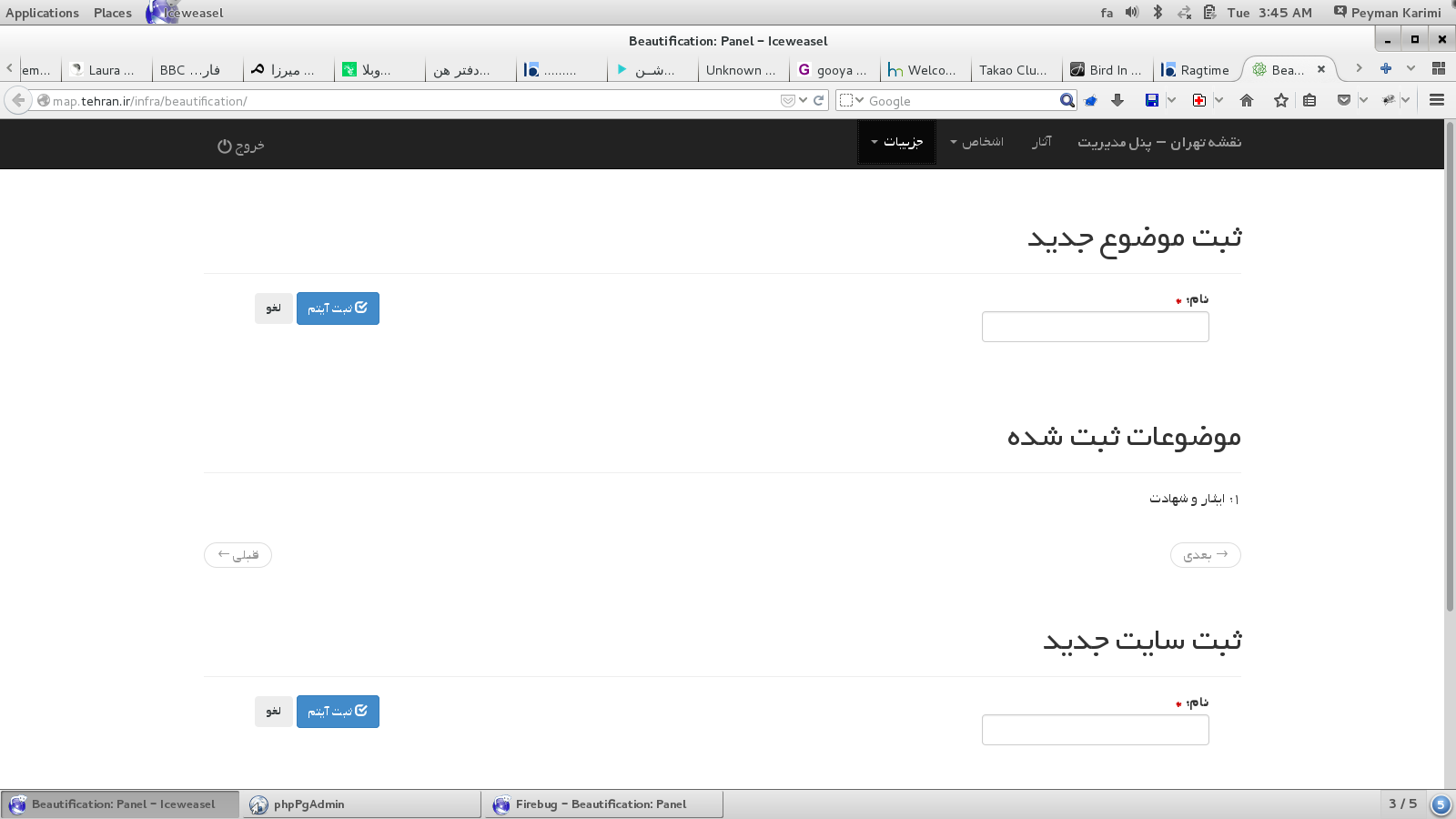Click the blue workspace indicator icon at bottom right

[x=1441, y=804]
